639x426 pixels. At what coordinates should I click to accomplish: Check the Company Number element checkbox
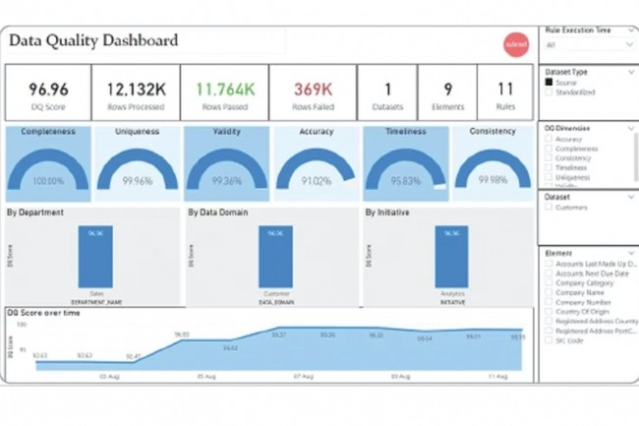[549, 302]
